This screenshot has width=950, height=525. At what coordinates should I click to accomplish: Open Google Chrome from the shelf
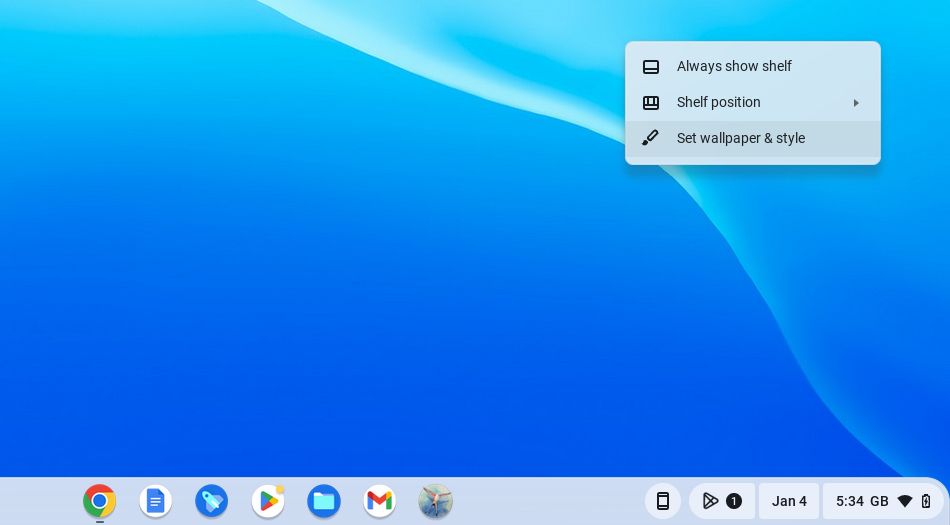click(x=99, y=501)
